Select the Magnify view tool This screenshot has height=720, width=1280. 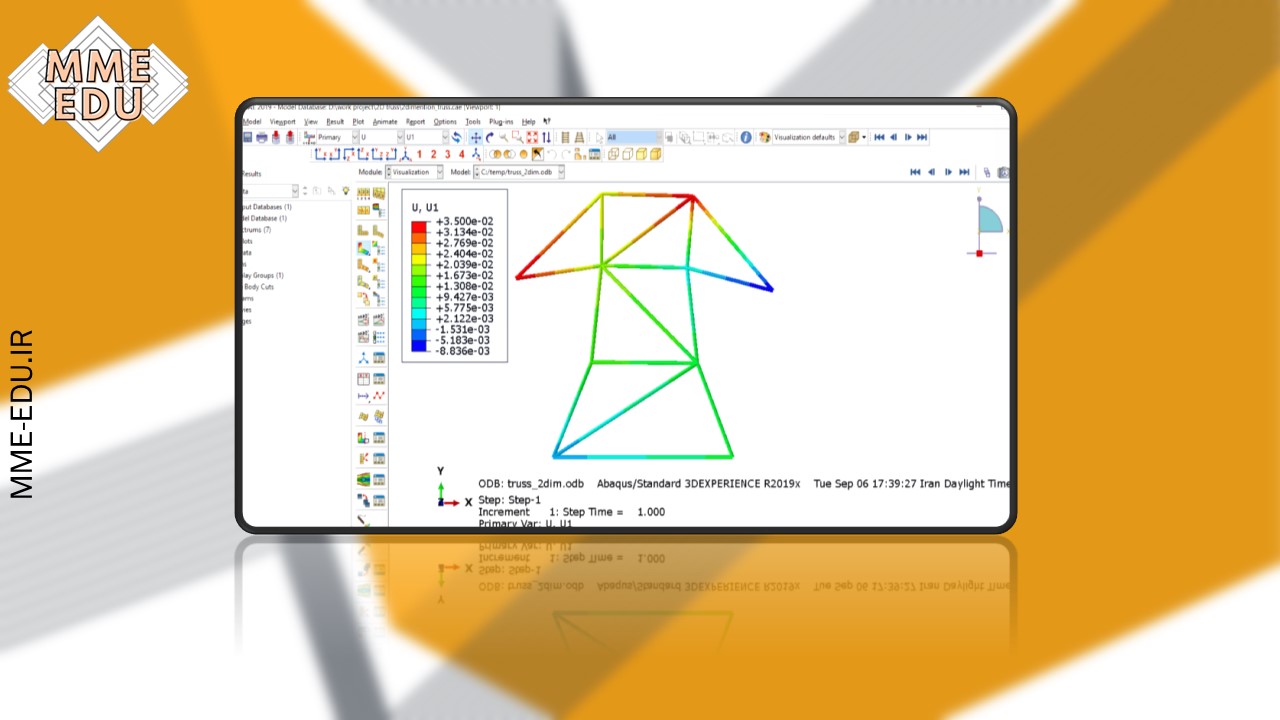504,137
